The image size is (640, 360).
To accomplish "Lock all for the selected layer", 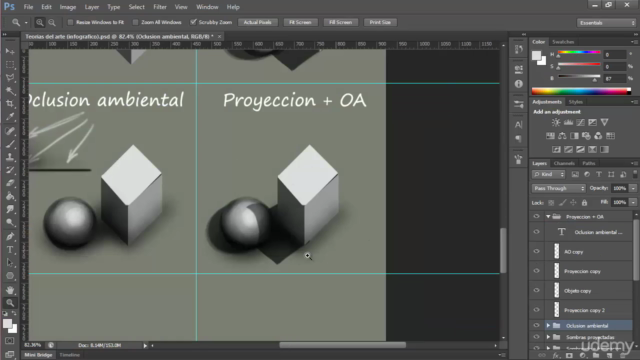I will (x=584, y=202).
